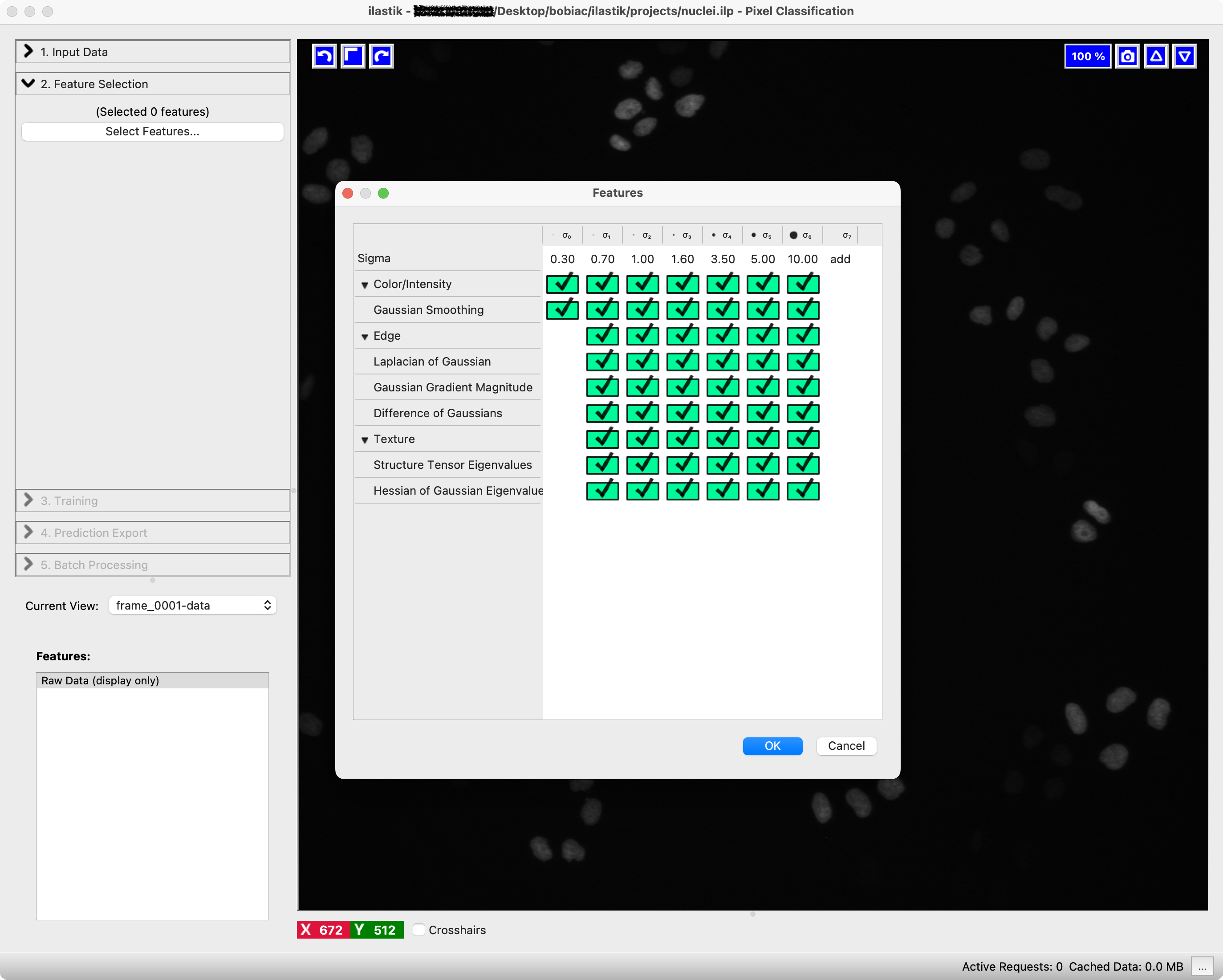1223x980 pixels.
Task: Enable the Crosshairs checkbox
Action: click(x=419, y=930)
